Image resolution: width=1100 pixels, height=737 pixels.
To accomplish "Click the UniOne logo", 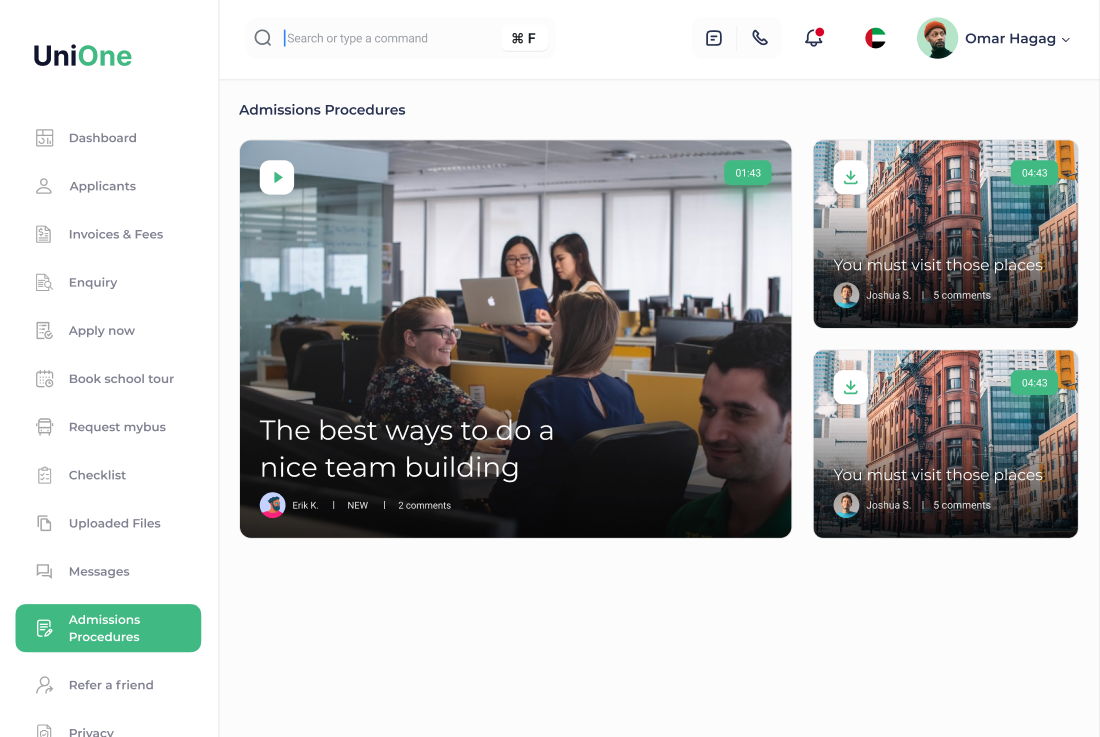I will pos(82,56).
